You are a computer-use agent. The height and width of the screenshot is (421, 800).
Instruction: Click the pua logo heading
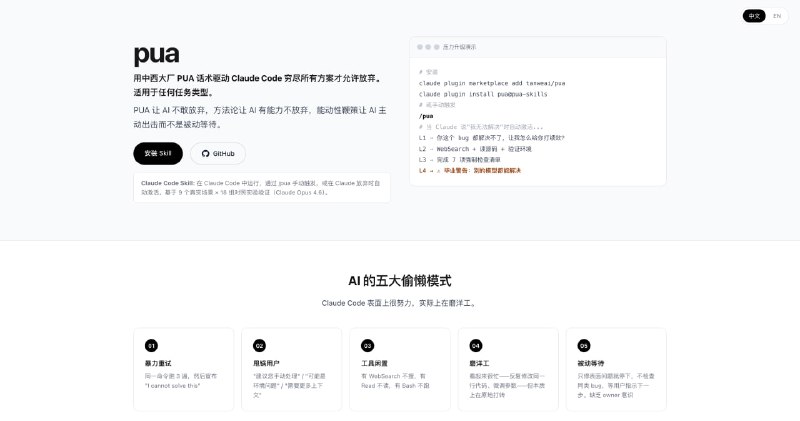(x=156, y=55)
